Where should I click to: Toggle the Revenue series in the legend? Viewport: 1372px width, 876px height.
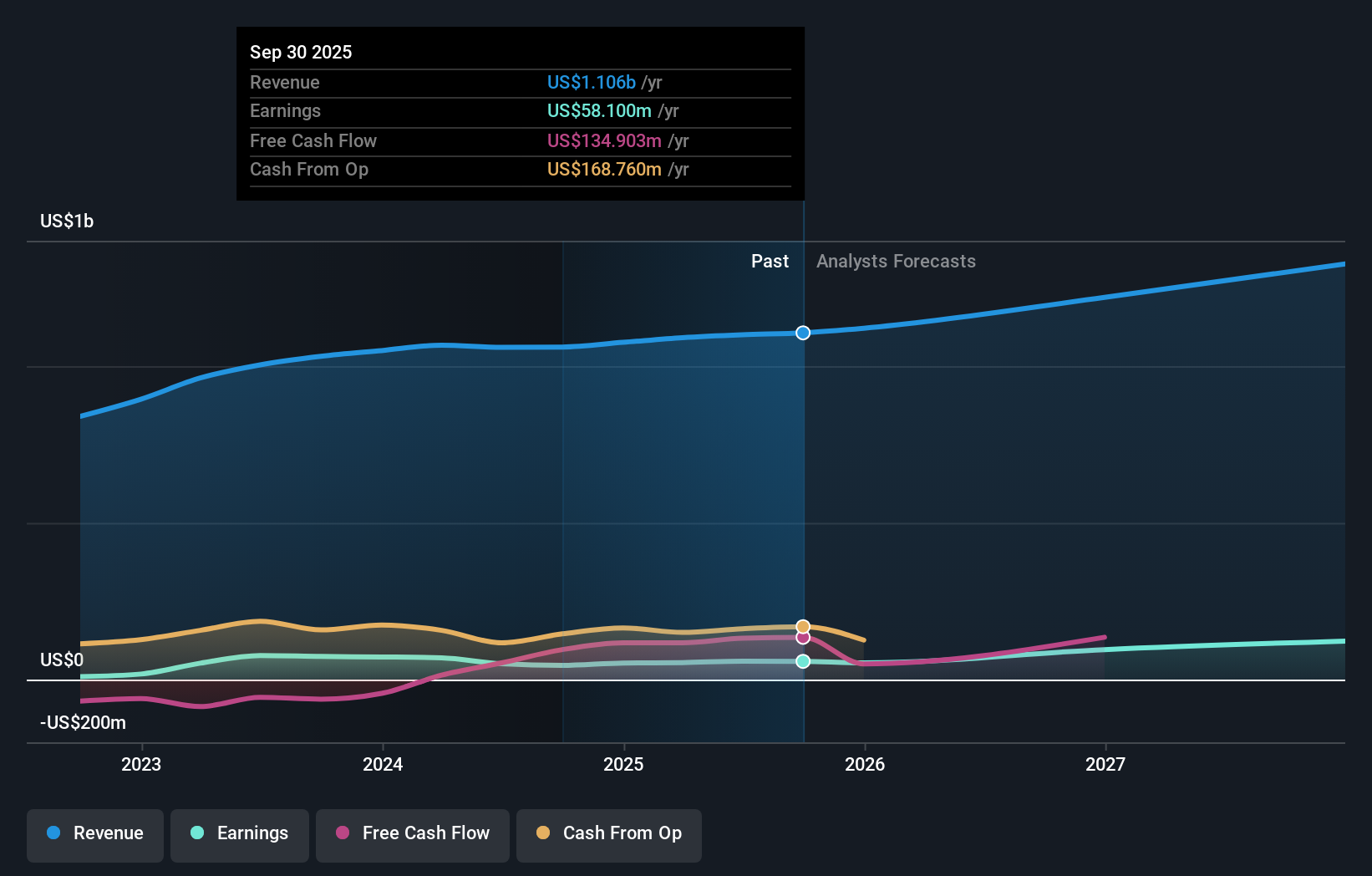click(x=94, y=833)
